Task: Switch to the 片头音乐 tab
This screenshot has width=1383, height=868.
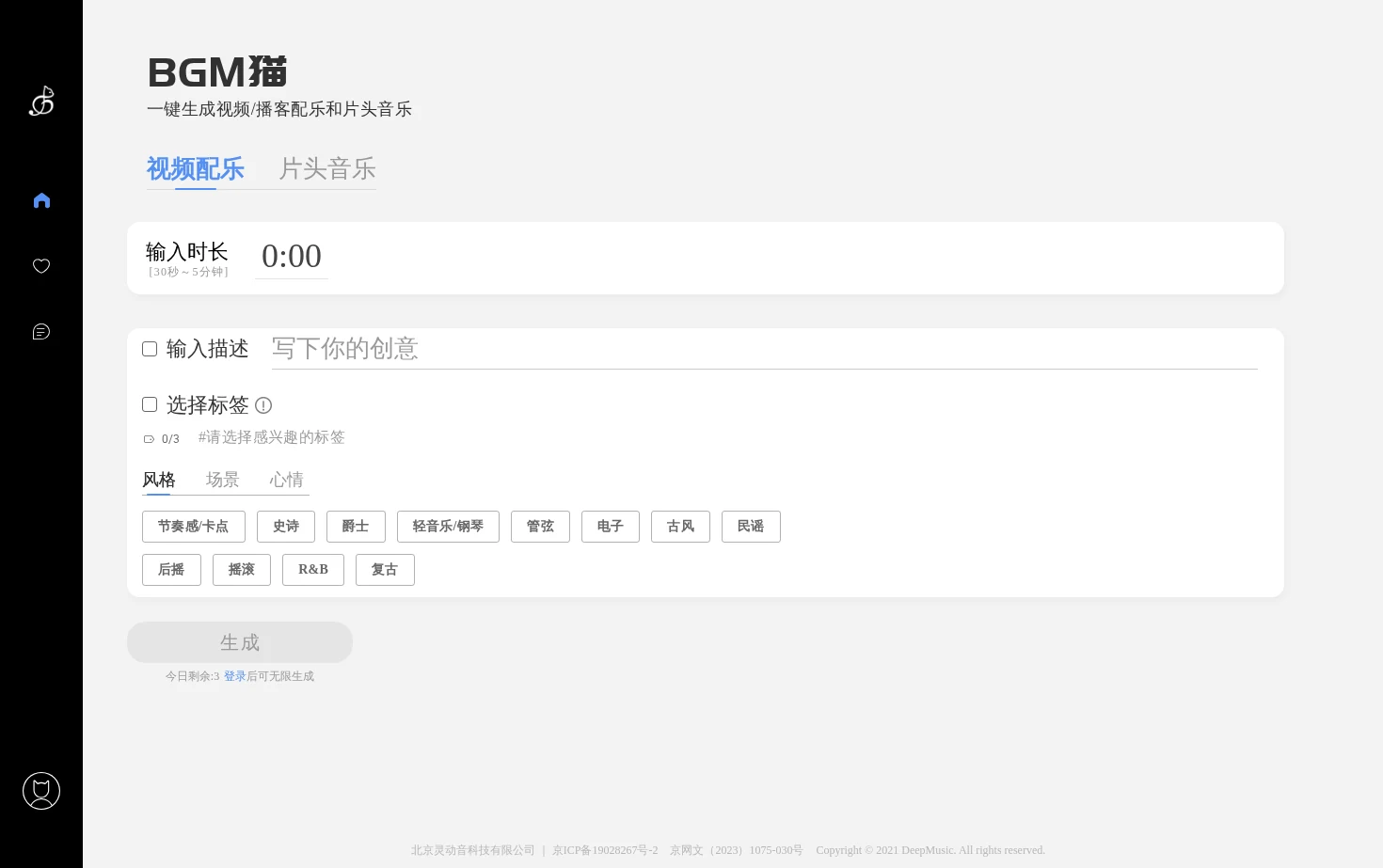Action: pos(327,169)
